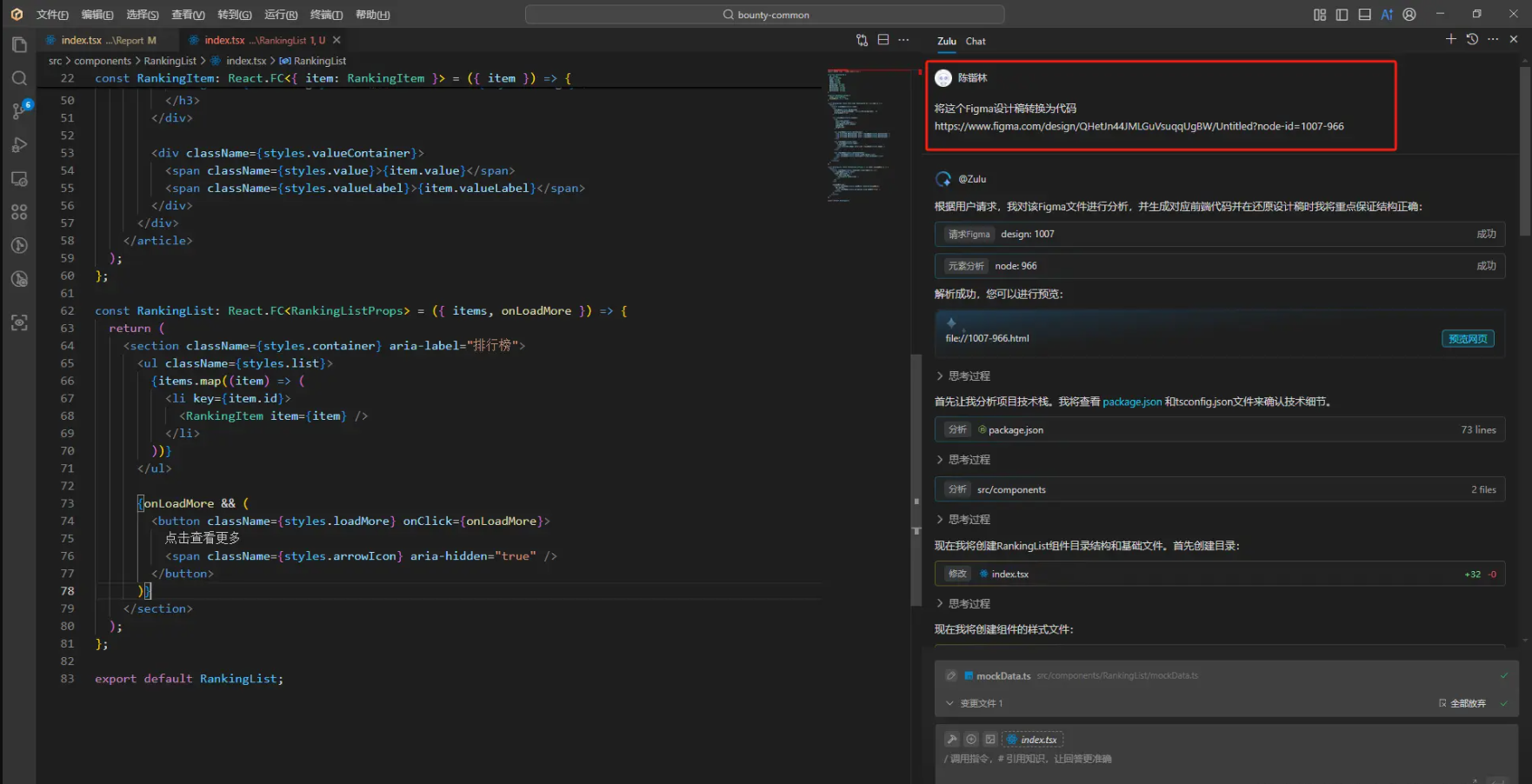Click the add context plus icon in chat input
Viewport: 1532px width, 784px height.
tap(971, 740)
